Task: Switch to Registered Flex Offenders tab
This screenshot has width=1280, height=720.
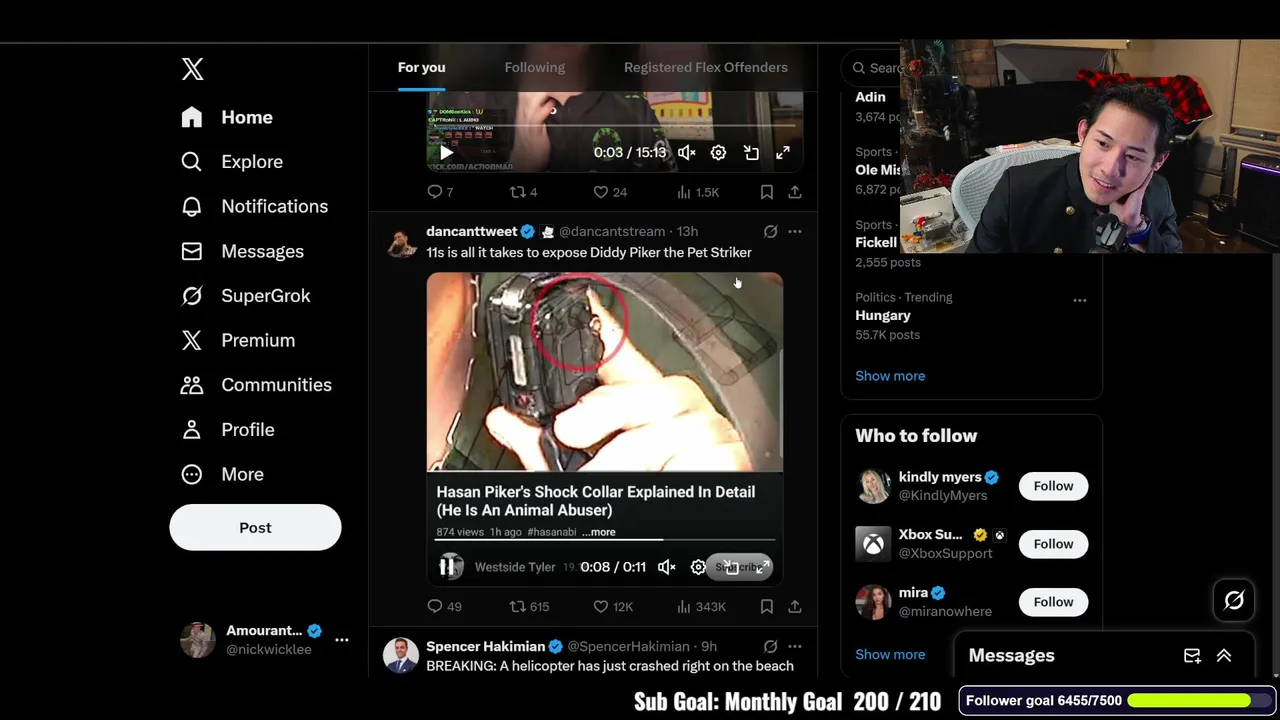Action: [x=706, y=67]
